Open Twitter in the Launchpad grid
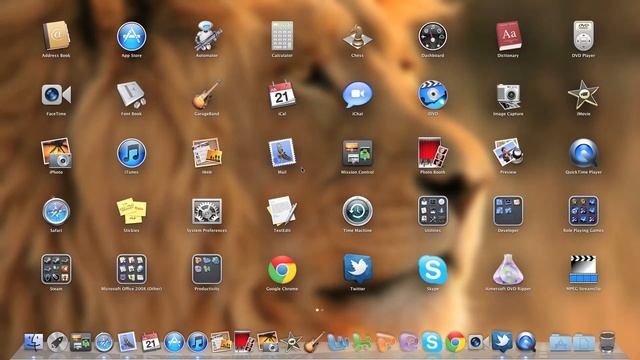 pyautogui.click(x=357, y=269)
